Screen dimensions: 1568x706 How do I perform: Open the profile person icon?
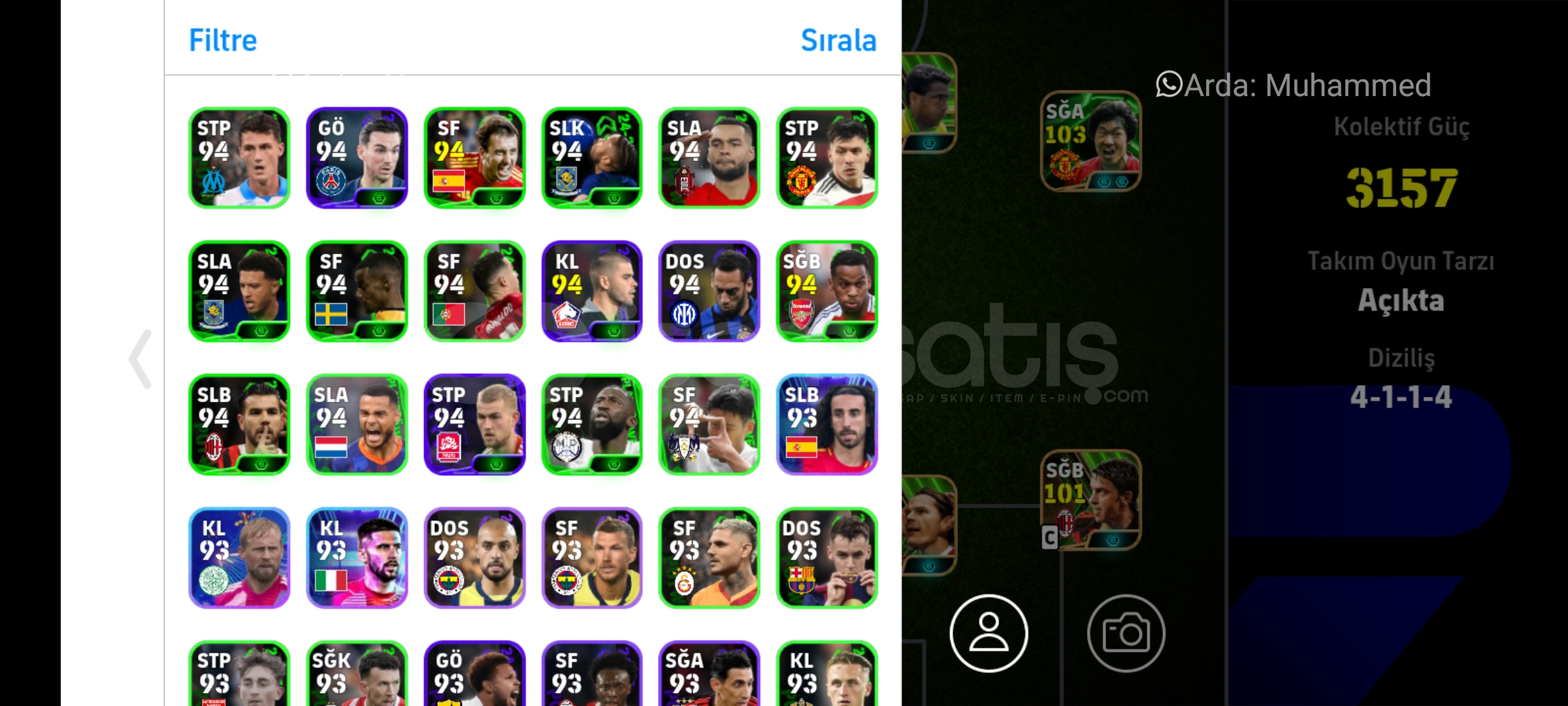click(988, 633)
